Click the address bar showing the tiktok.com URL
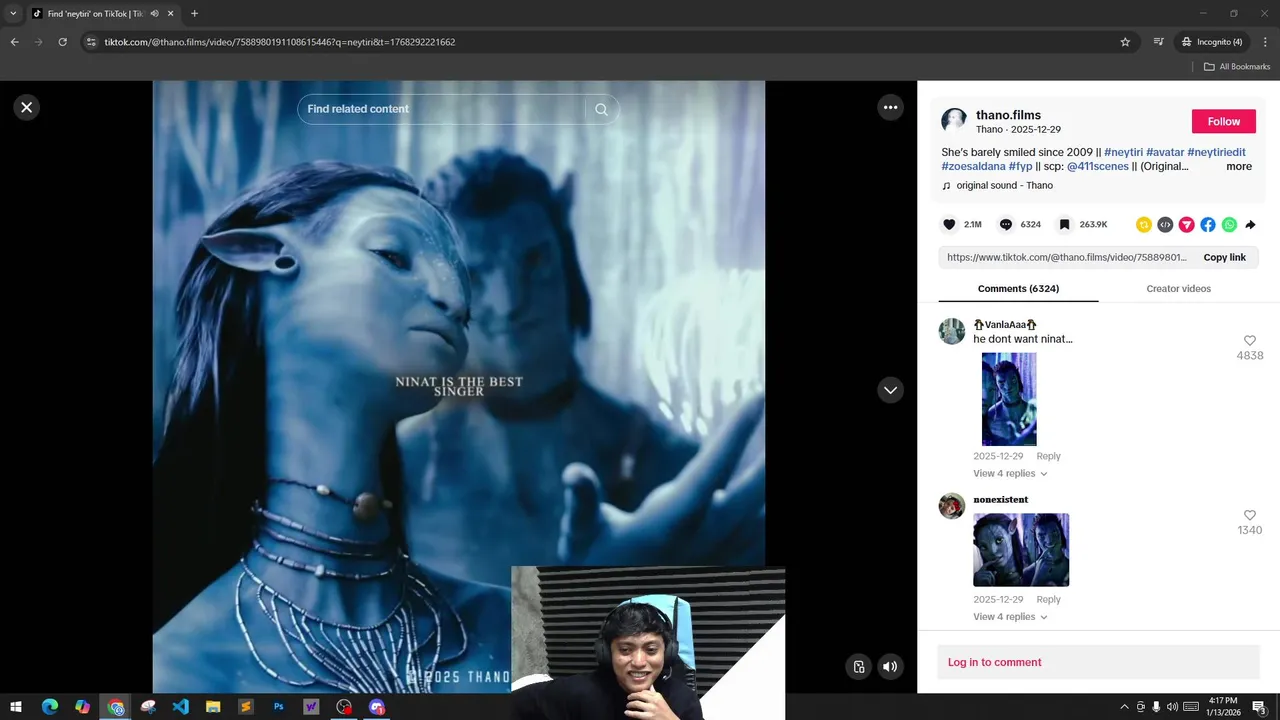The height and width of the screenshot is (720, 1280). [600, 42]
